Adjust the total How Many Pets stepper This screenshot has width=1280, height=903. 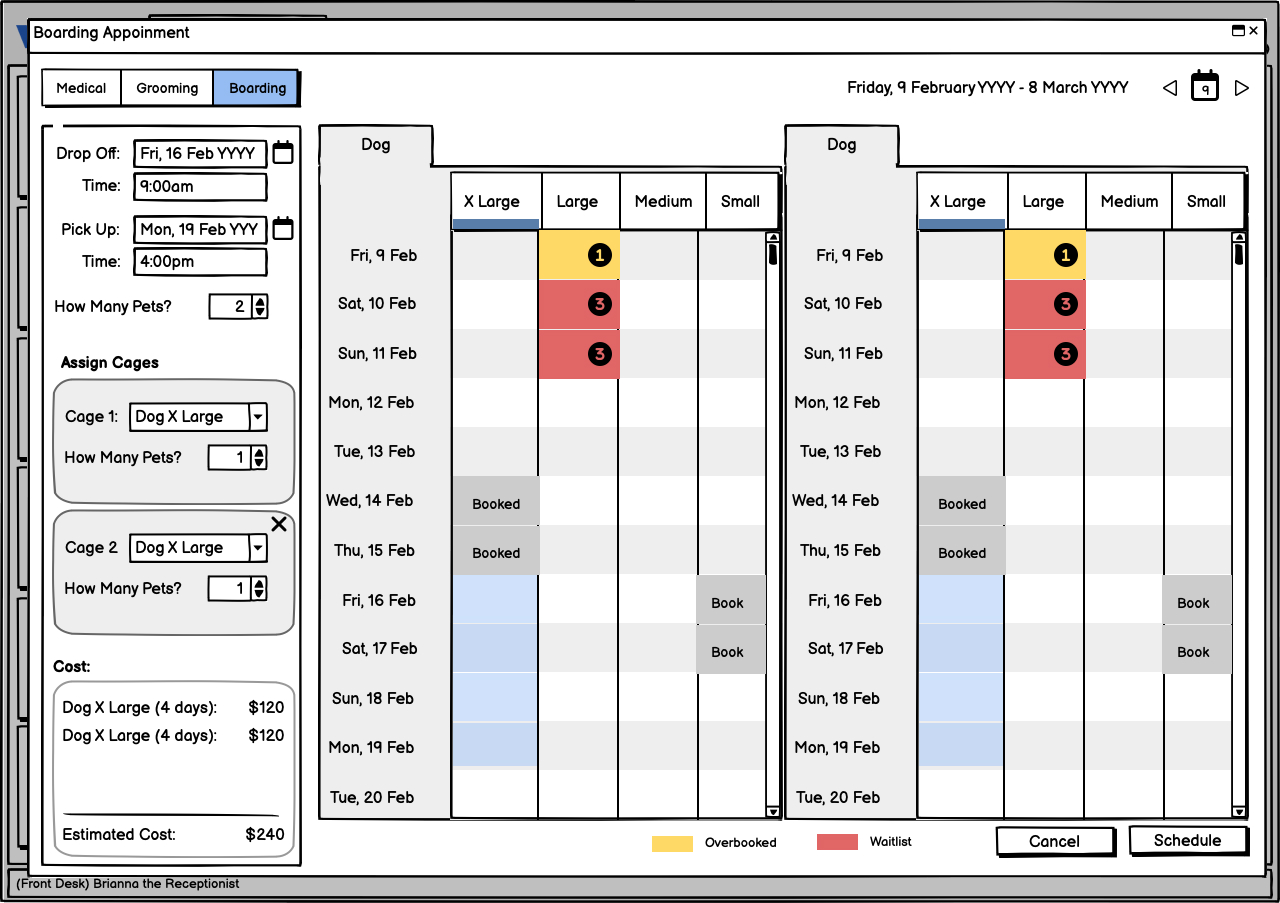260,307
